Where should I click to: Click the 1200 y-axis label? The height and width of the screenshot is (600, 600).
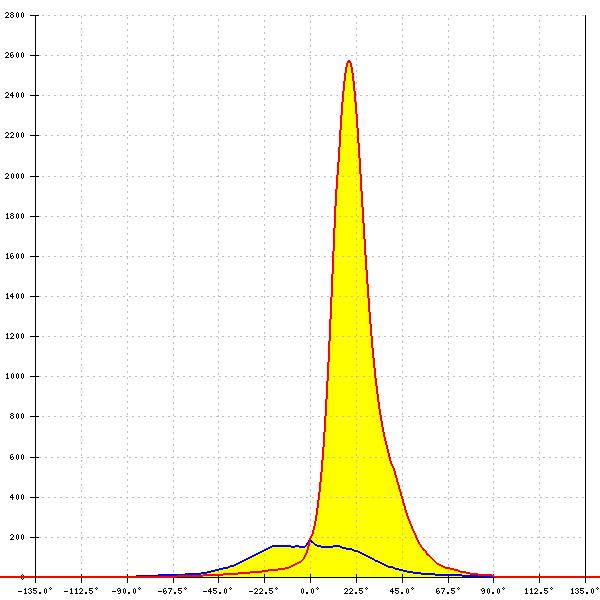(15, 336)
